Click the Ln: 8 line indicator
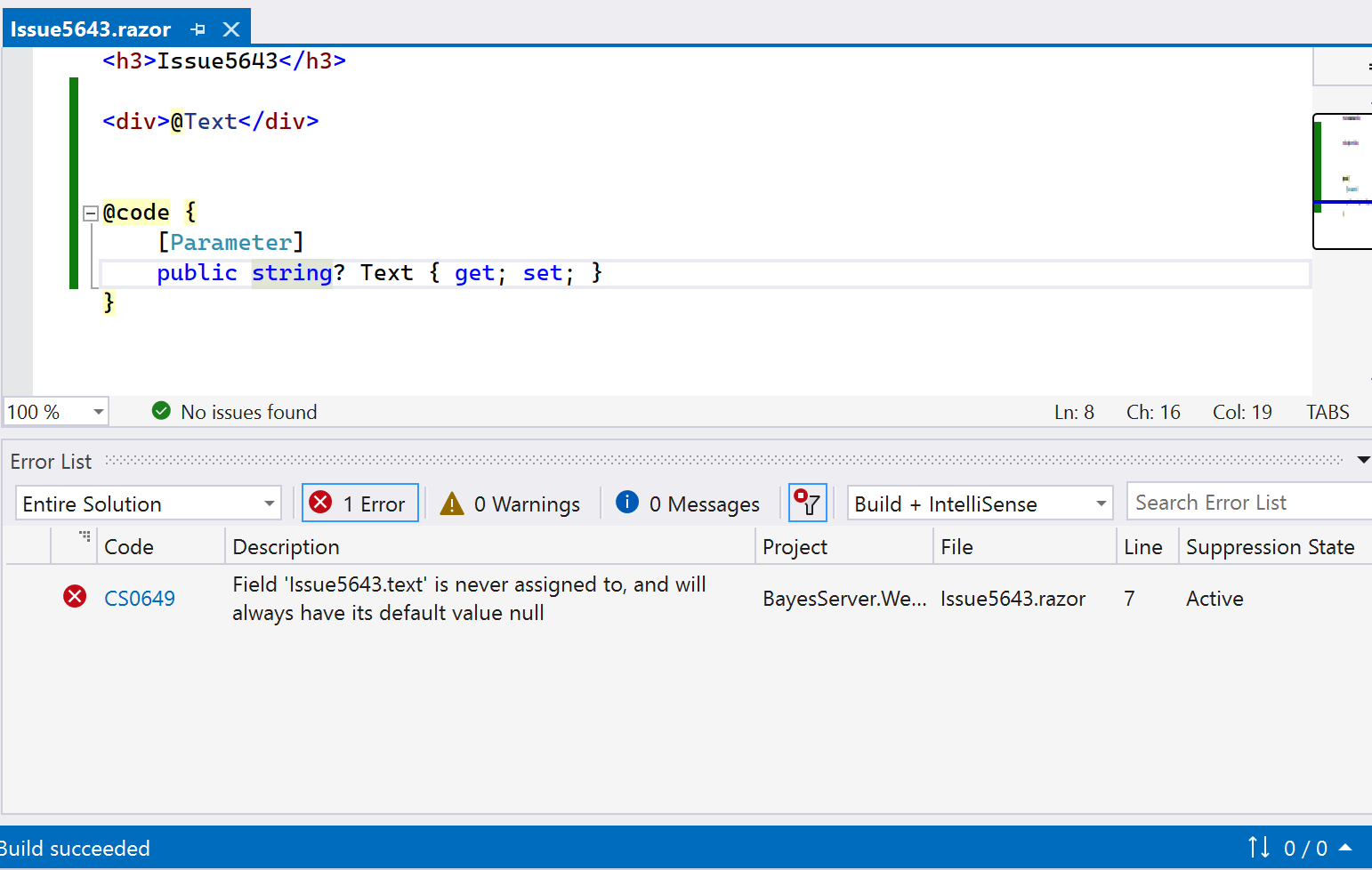 (1074, 412)
